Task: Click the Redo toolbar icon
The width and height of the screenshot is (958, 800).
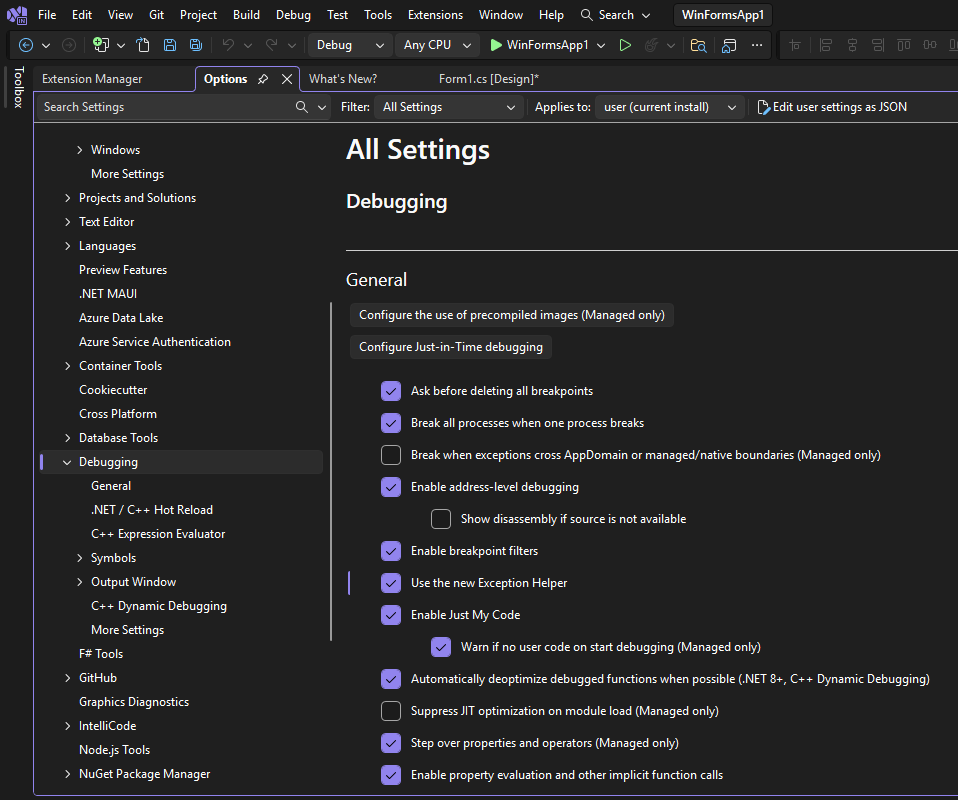Action: (272, 45)
